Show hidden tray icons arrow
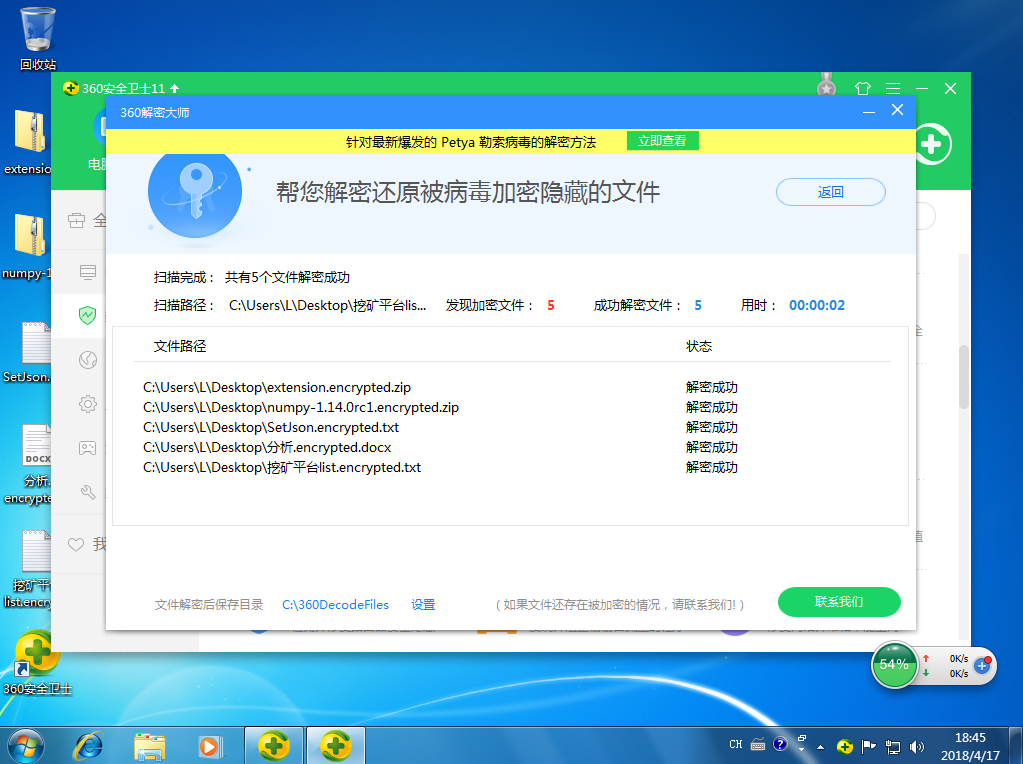 click(x=820, y=747)
